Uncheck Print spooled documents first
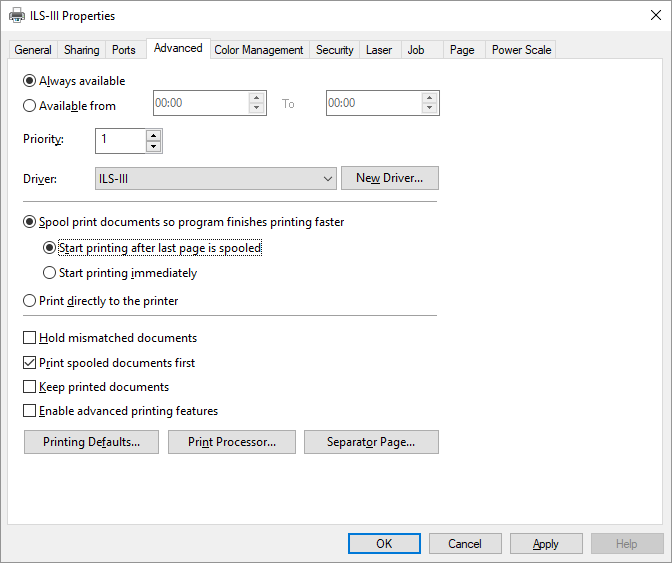Image resolution: width=672 pixels, height=563 pixels. [x=29, y=362]
